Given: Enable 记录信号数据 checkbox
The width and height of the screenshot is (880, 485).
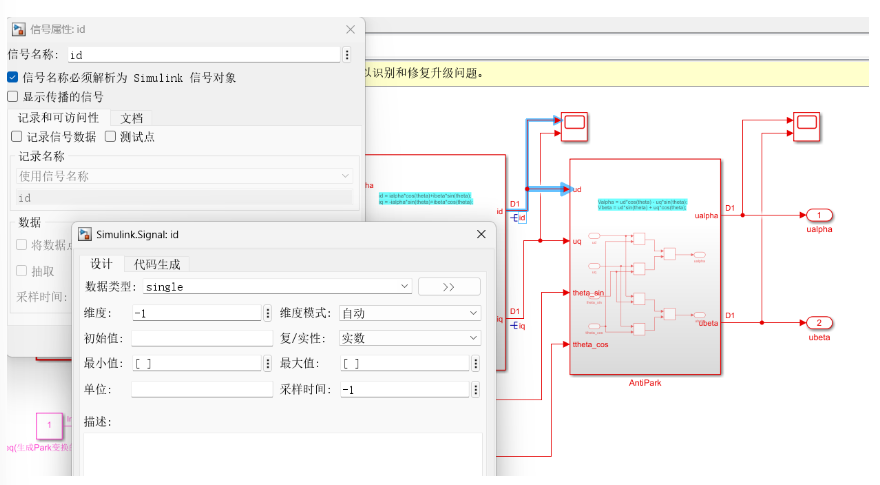Looking at the screenshot, I should point(17,136).
